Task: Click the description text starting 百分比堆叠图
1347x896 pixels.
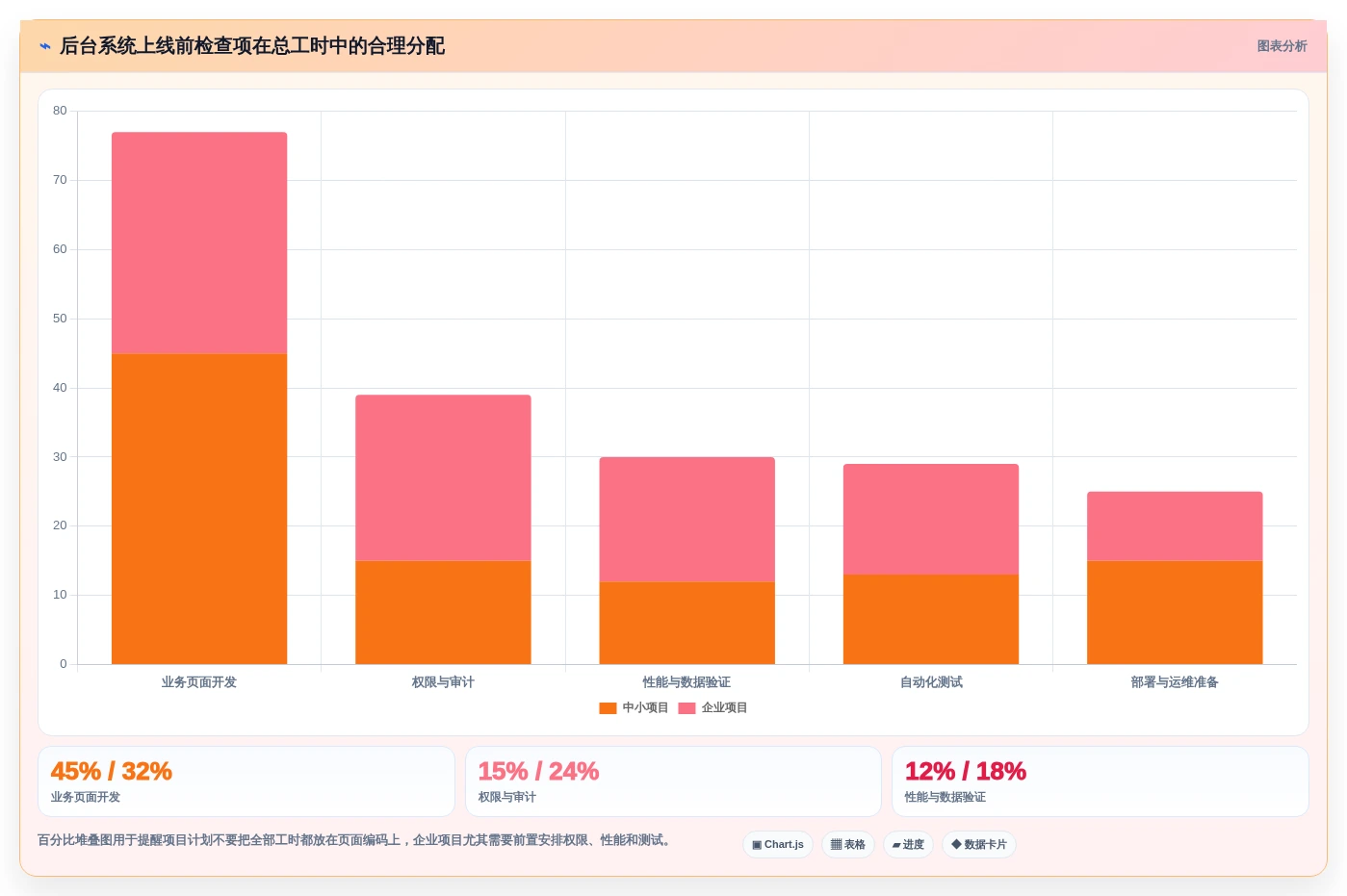Action: (354, 840)
